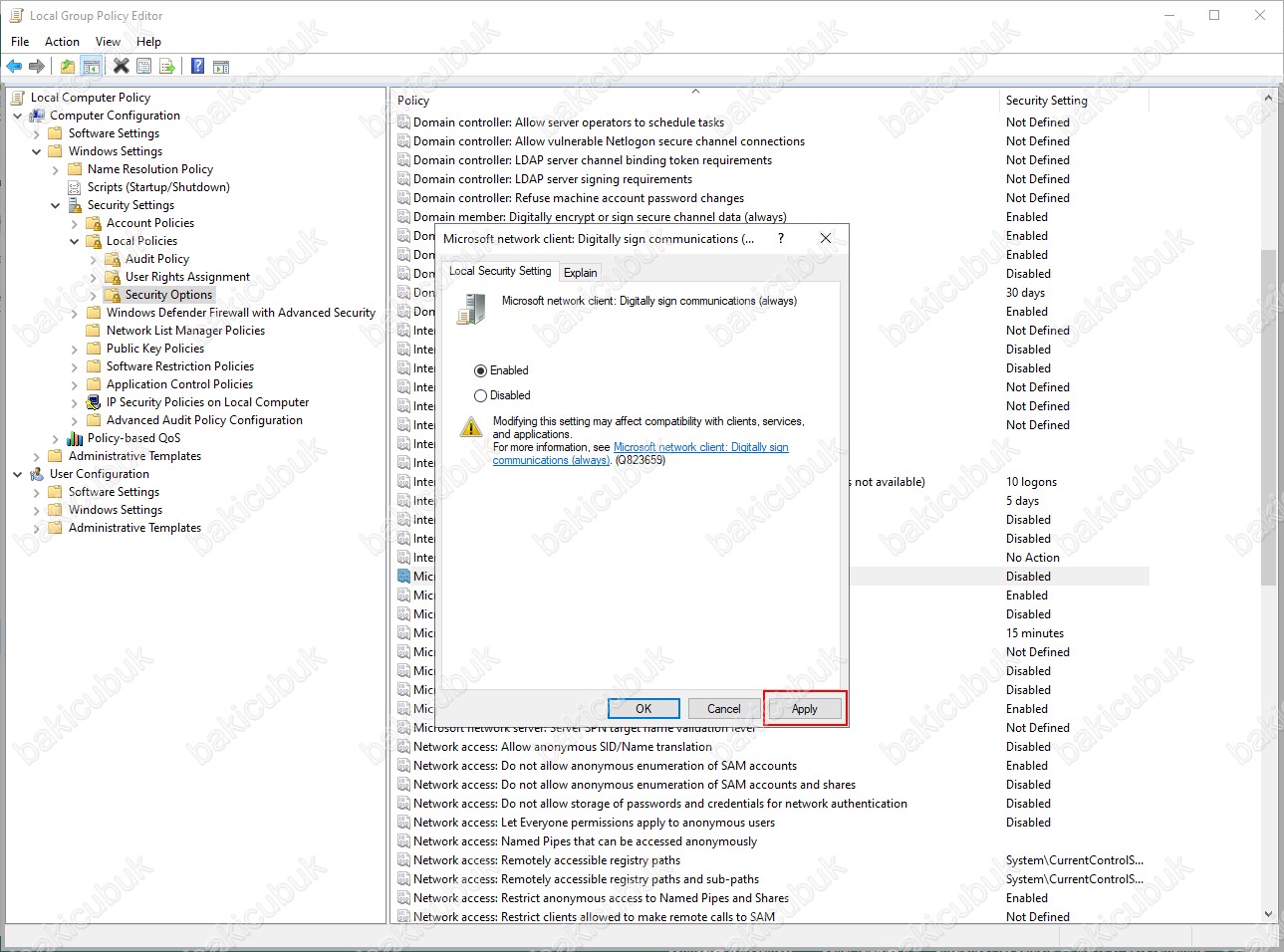Click the Export List toolbar icon
The width and height of the screenshot is (1284, 952).
pyautogui.click(x=167, y=67)
